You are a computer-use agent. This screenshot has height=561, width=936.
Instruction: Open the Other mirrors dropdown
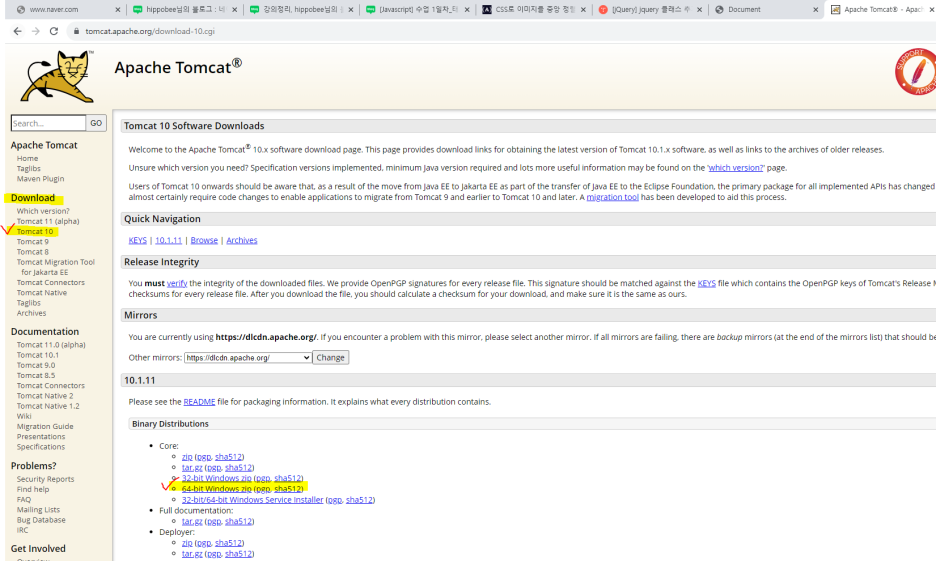point(248,357)
